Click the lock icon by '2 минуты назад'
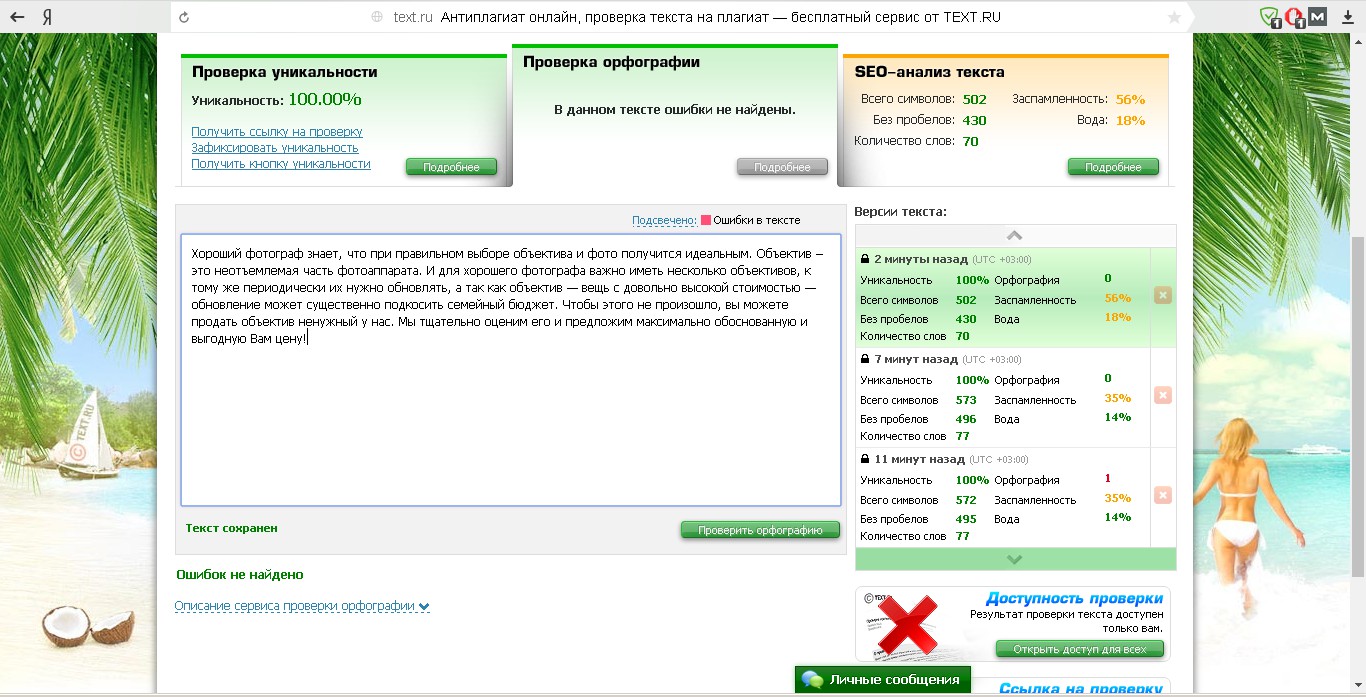This screenshot has height=697, width=1366. [x=865, y=259]
